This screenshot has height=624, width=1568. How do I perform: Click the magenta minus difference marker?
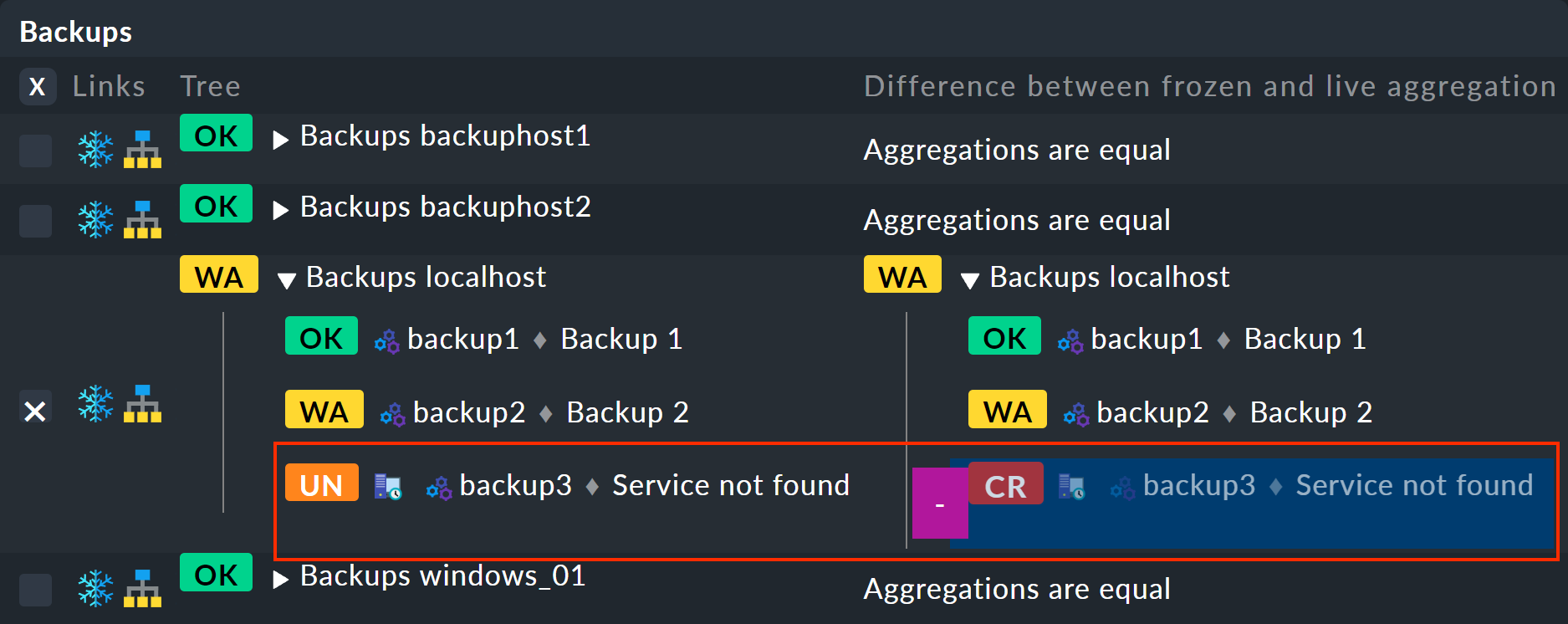coord(940,503)
